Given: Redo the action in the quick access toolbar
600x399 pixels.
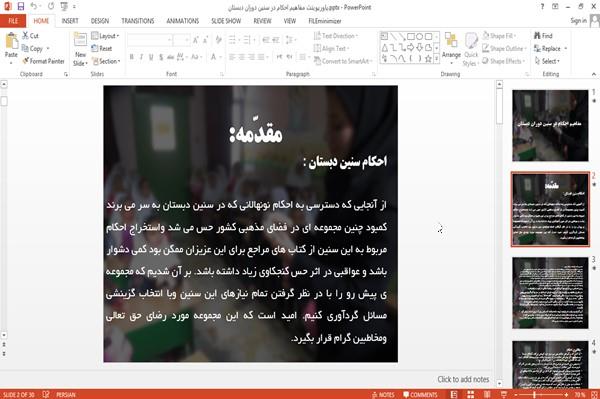Looking at the screenshot, I should tap(51, 7).
